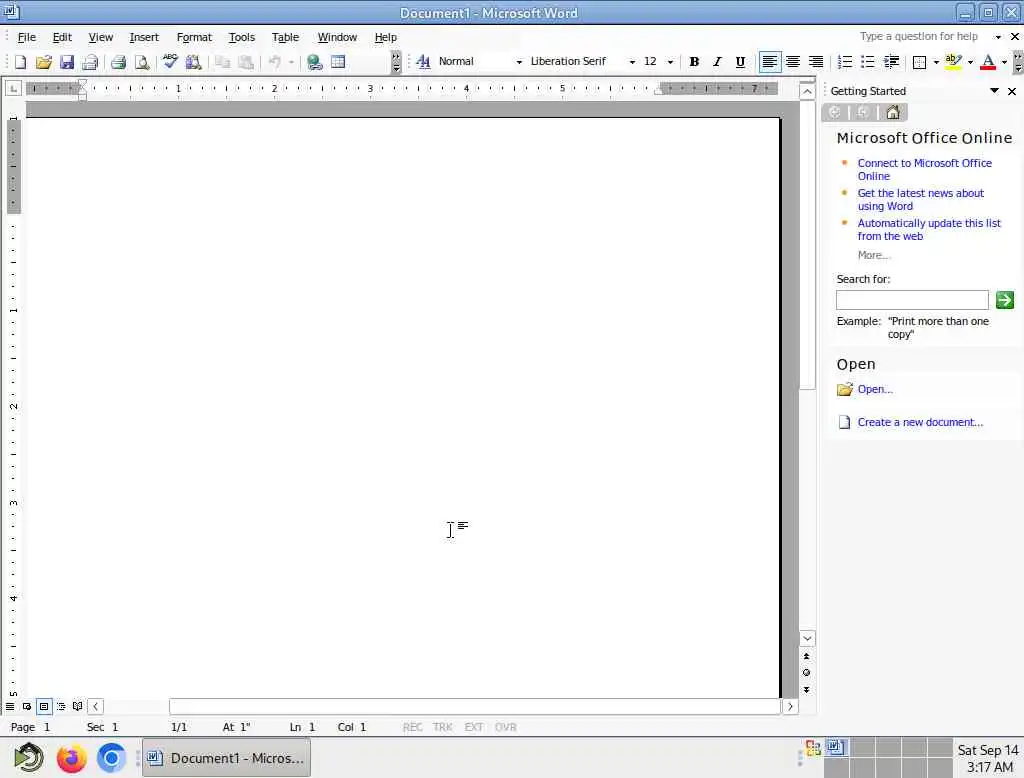The width and height of the screenshot is (1024, 778).
Task: Open a file using the folder icon
Action: (x=44, y=62)
